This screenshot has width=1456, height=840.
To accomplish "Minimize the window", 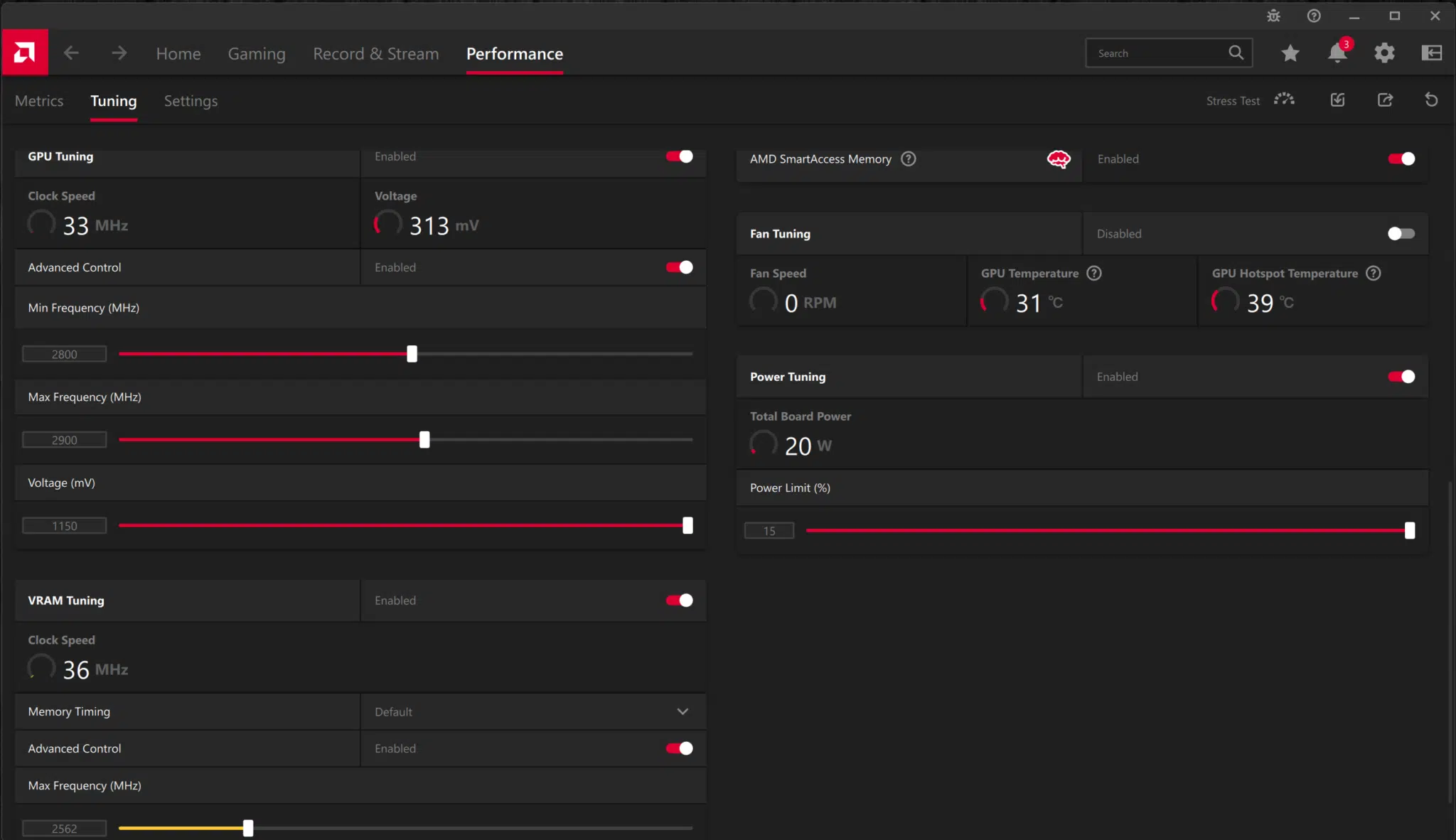I will pos(1354,16).
